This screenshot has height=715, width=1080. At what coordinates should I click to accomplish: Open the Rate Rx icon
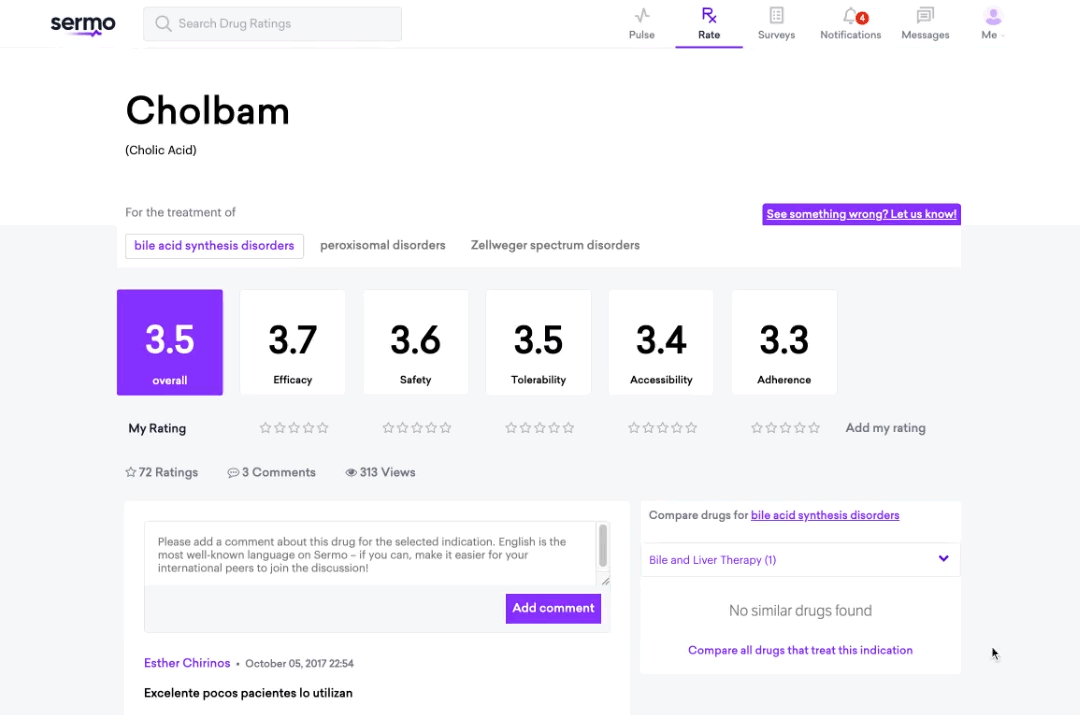click(709, 15)
